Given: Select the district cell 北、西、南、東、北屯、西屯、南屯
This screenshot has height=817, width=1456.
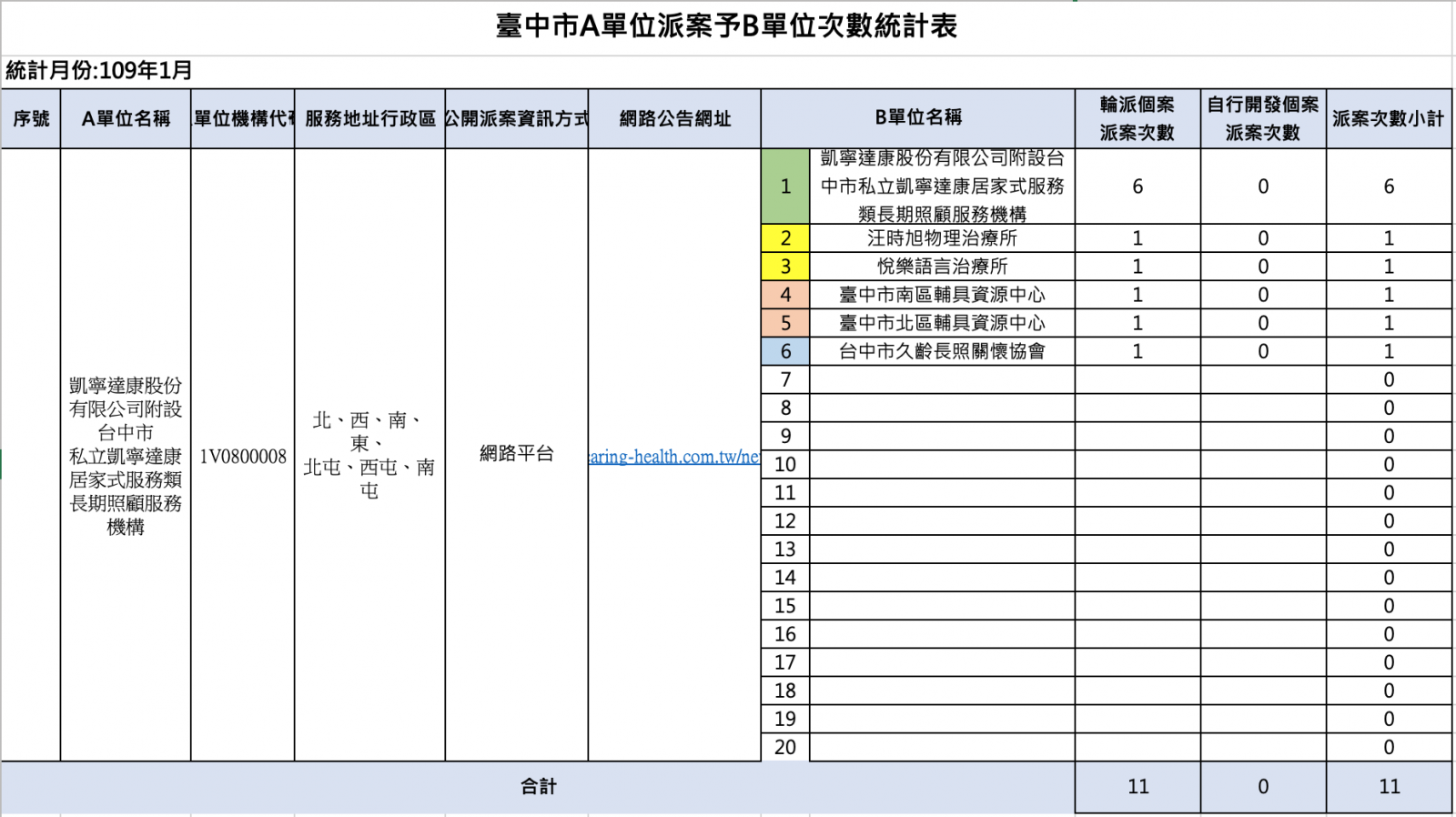Looking at the screenshot, I should point(369,455).
